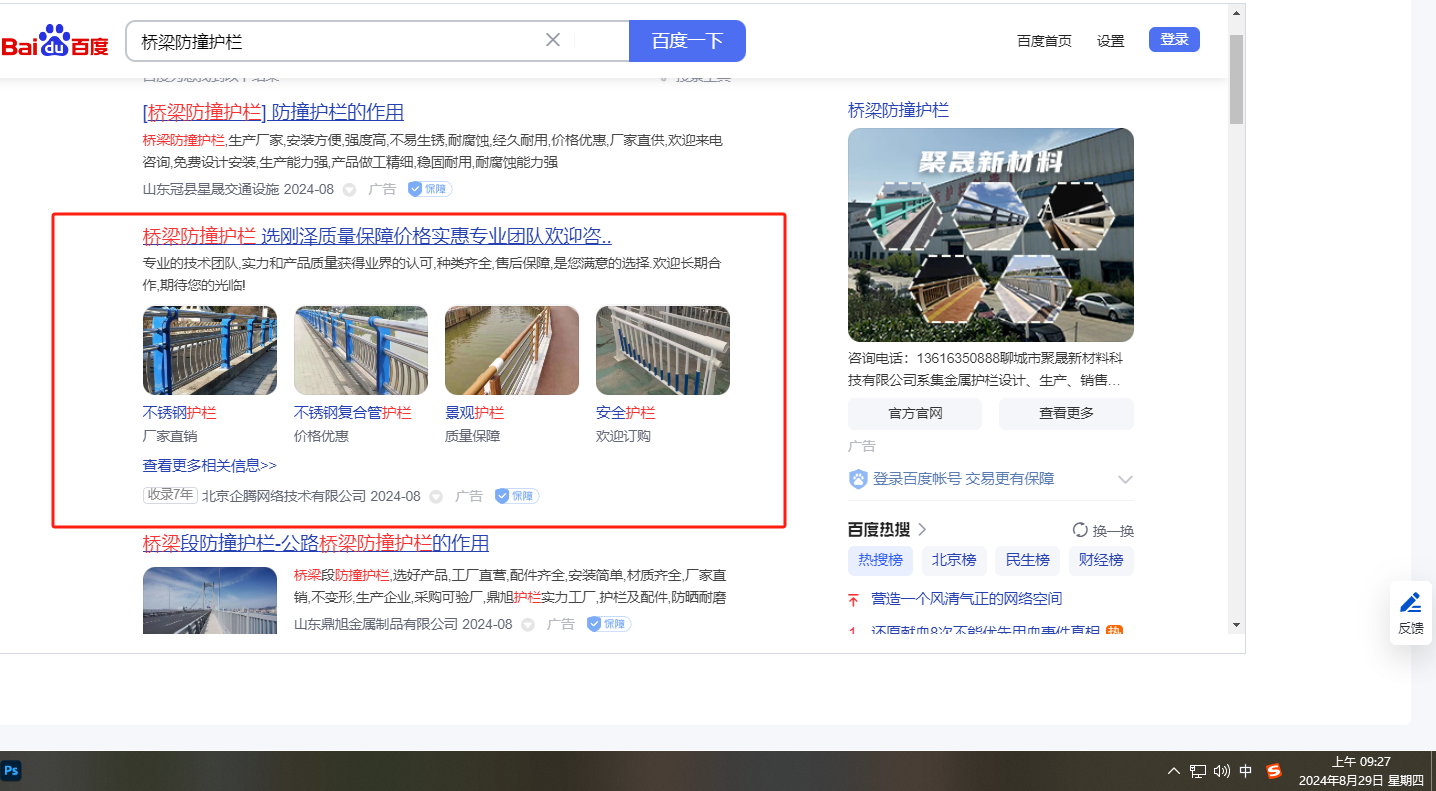Open the result 桥梁段防撞护栏-公路桥梁防撞护栏的作用
The width and height of the screenshot is (1436, 791).
click(316, 543)
